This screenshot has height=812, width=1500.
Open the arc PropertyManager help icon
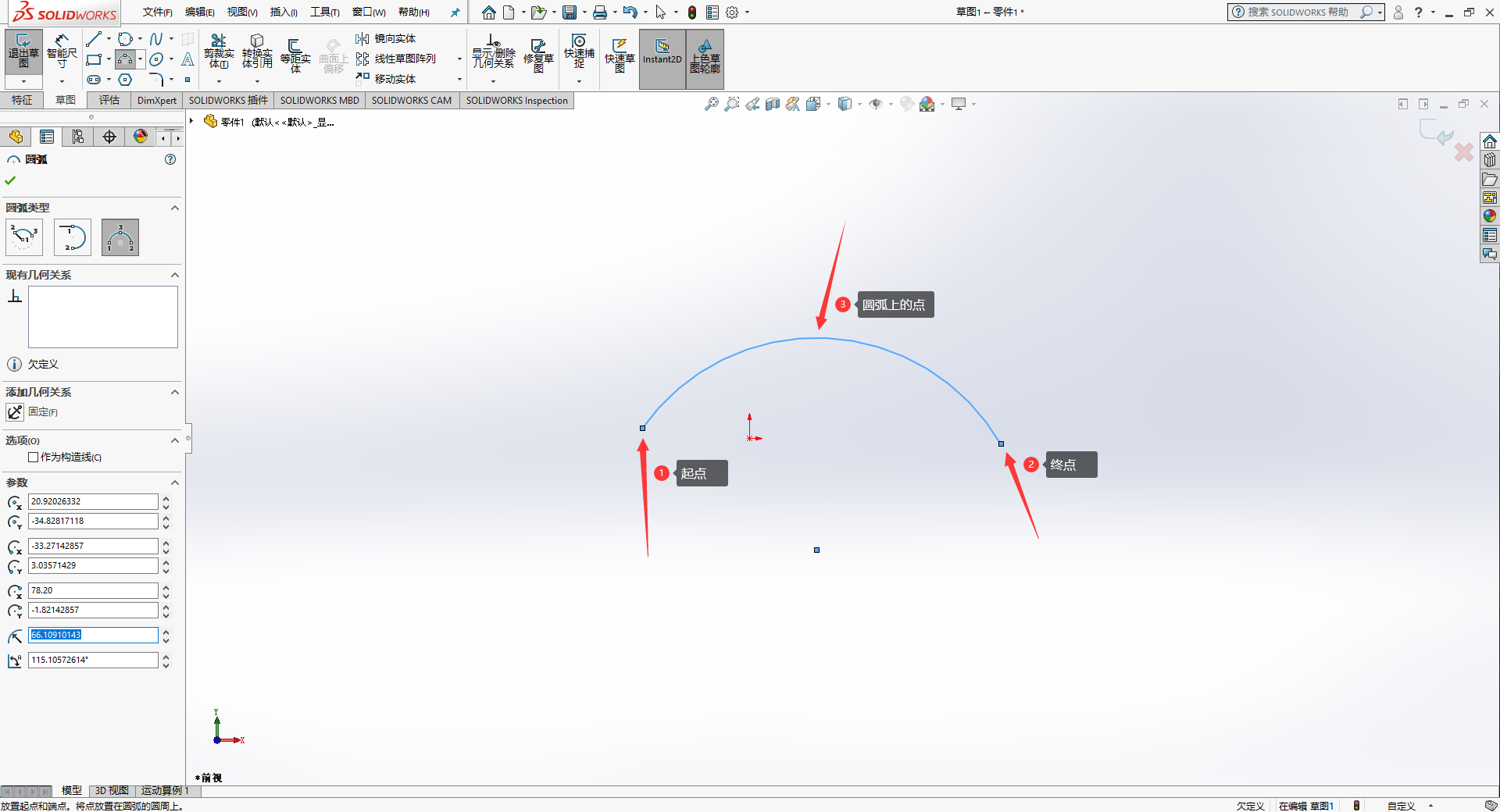coord(170,159)
